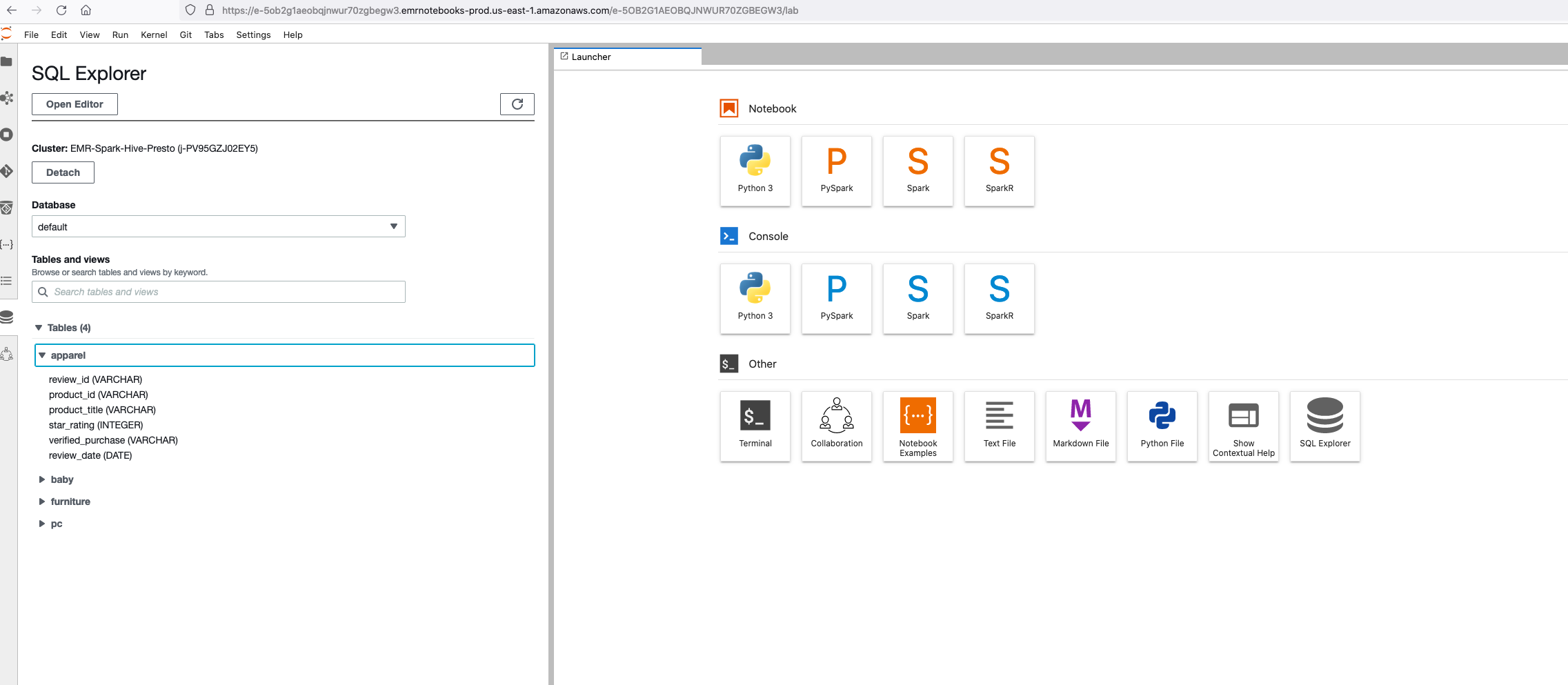Launch a PySpark notebook
1568x685 pixels.
click(837, 171)
